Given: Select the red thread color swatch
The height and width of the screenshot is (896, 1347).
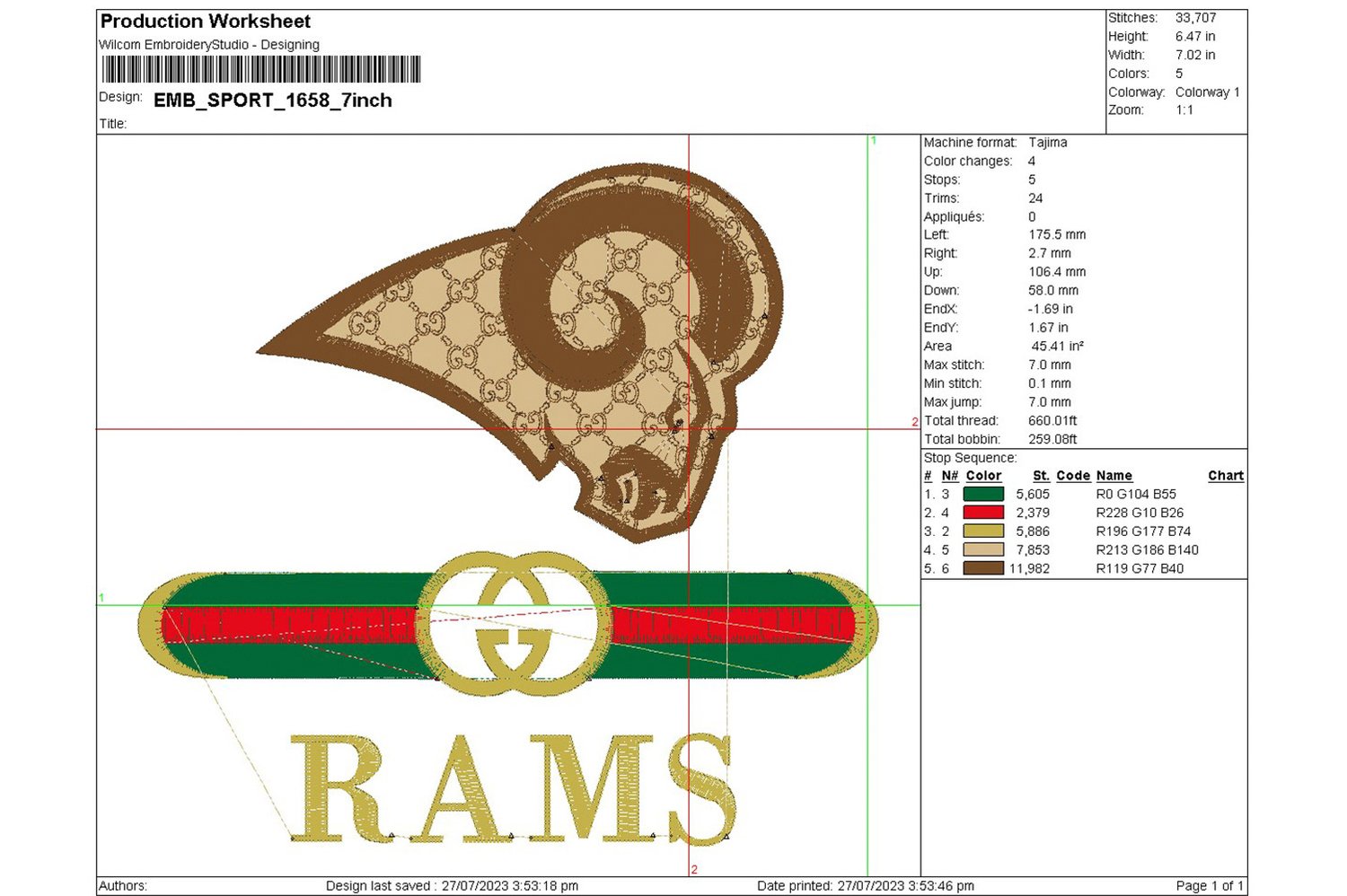Looking at the screenshot, I should [983, 513].
